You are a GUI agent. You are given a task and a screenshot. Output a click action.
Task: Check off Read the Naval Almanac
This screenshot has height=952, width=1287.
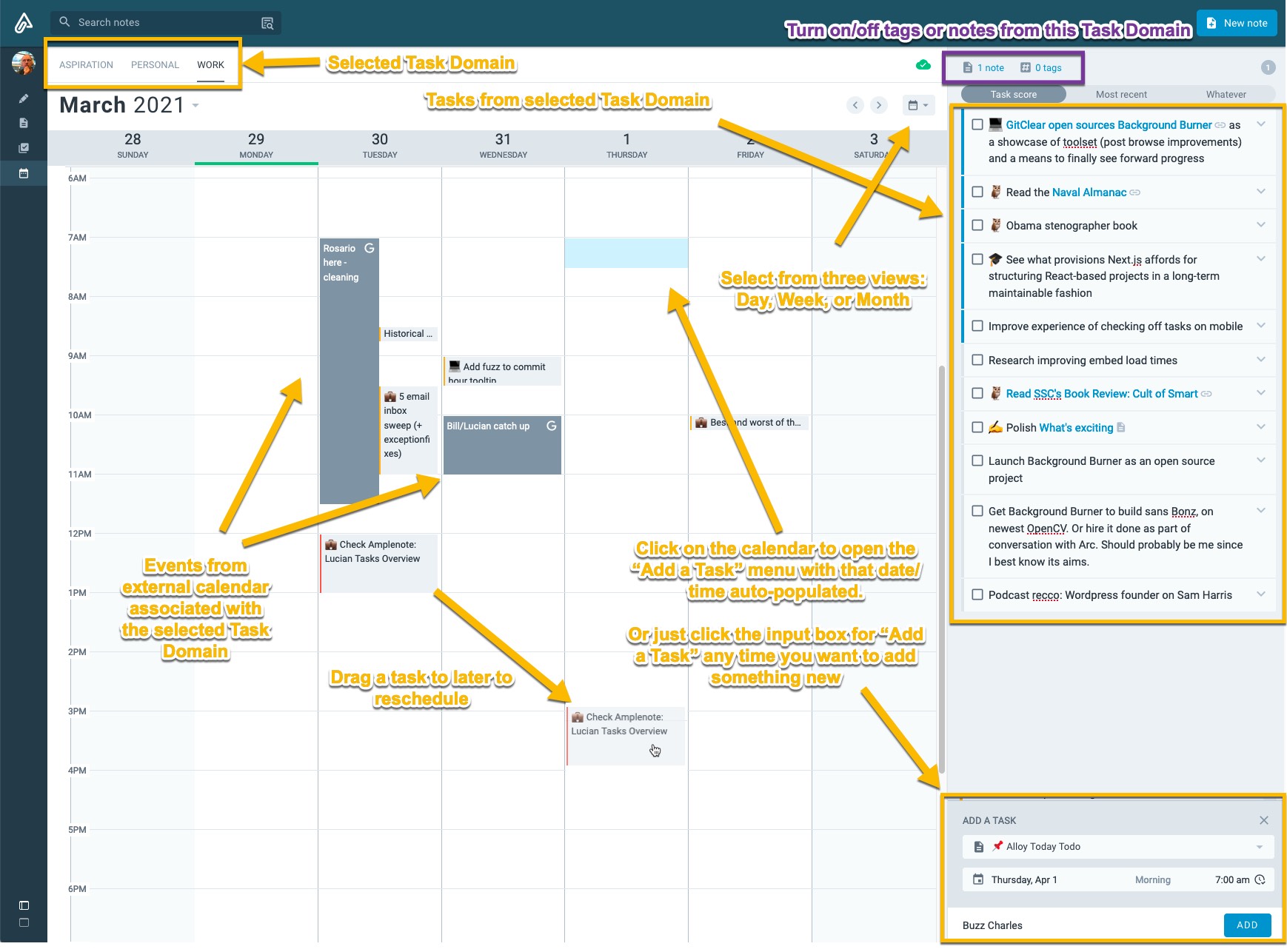977,192
